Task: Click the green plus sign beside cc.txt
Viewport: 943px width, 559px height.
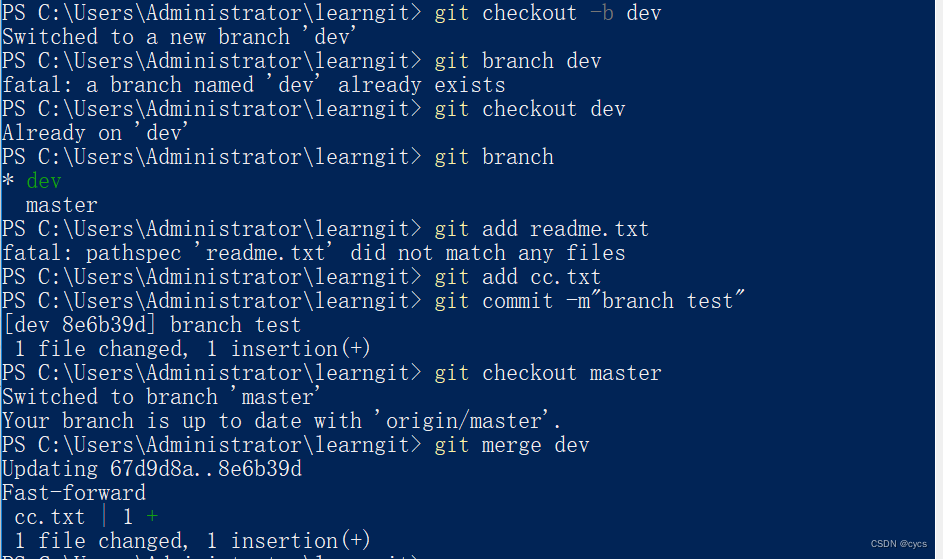Action: tap(152, 517)
